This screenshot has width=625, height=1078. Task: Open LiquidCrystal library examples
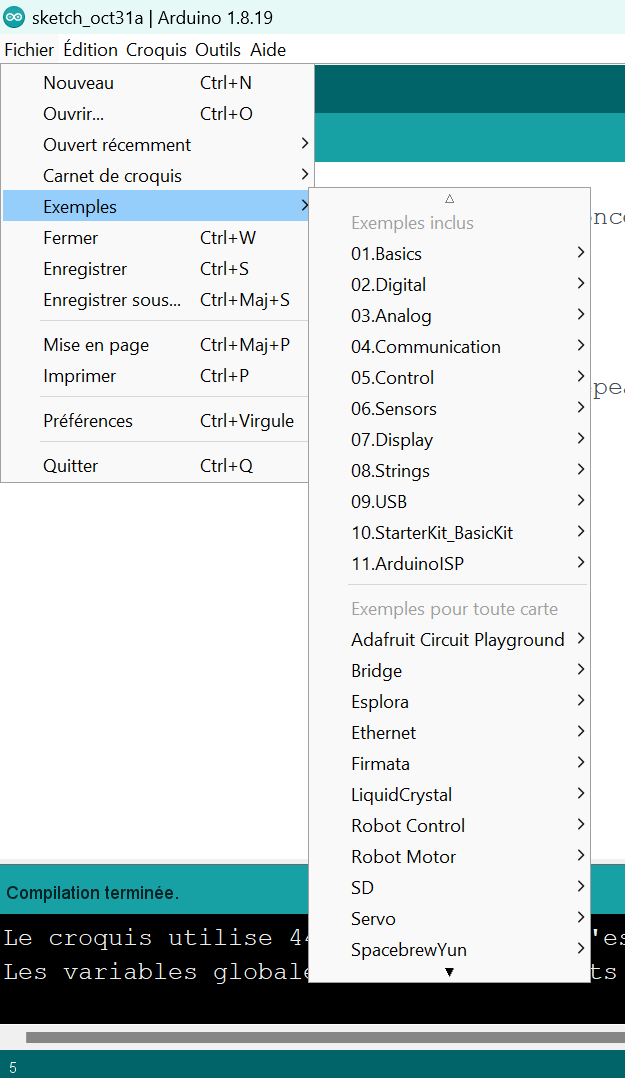tap(450, 794)
